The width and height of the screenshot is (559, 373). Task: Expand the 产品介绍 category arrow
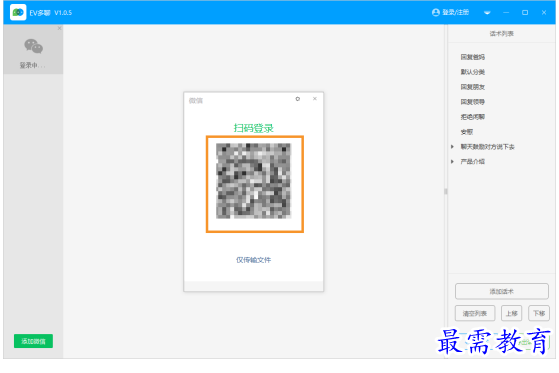tap(452, 162)
